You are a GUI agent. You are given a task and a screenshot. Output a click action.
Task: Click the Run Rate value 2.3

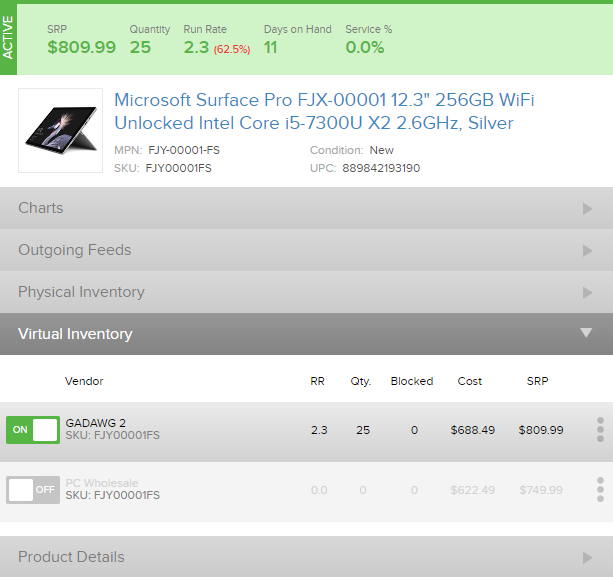click(x=196, y=47)
